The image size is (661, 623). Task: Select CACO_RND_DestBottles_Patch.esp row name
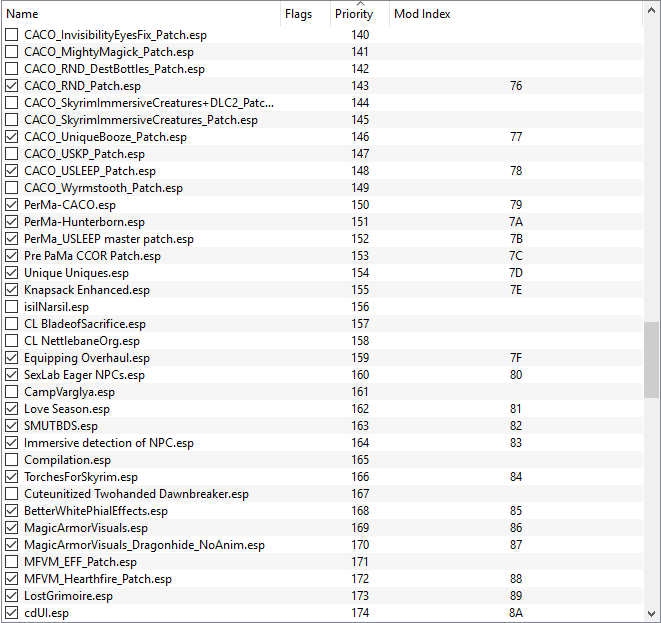pos(114,69)
